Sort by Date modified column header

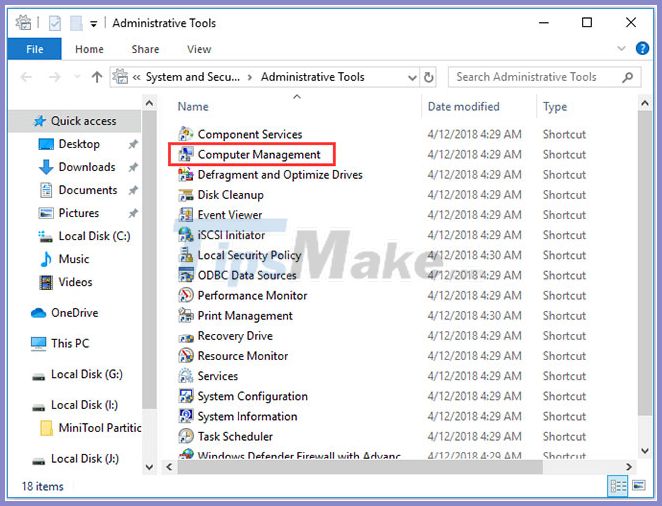point(464,106)
